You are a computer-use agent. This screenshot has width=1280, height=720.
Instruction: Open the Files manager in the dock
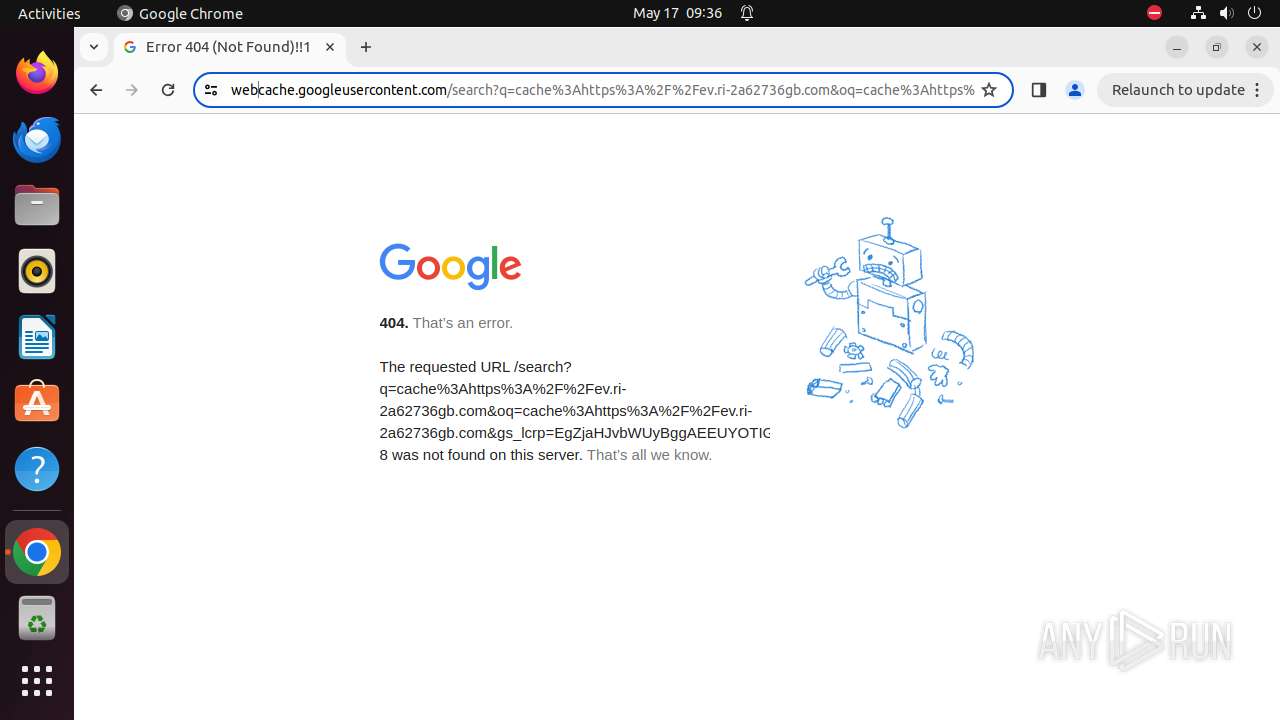click(37, 205)
